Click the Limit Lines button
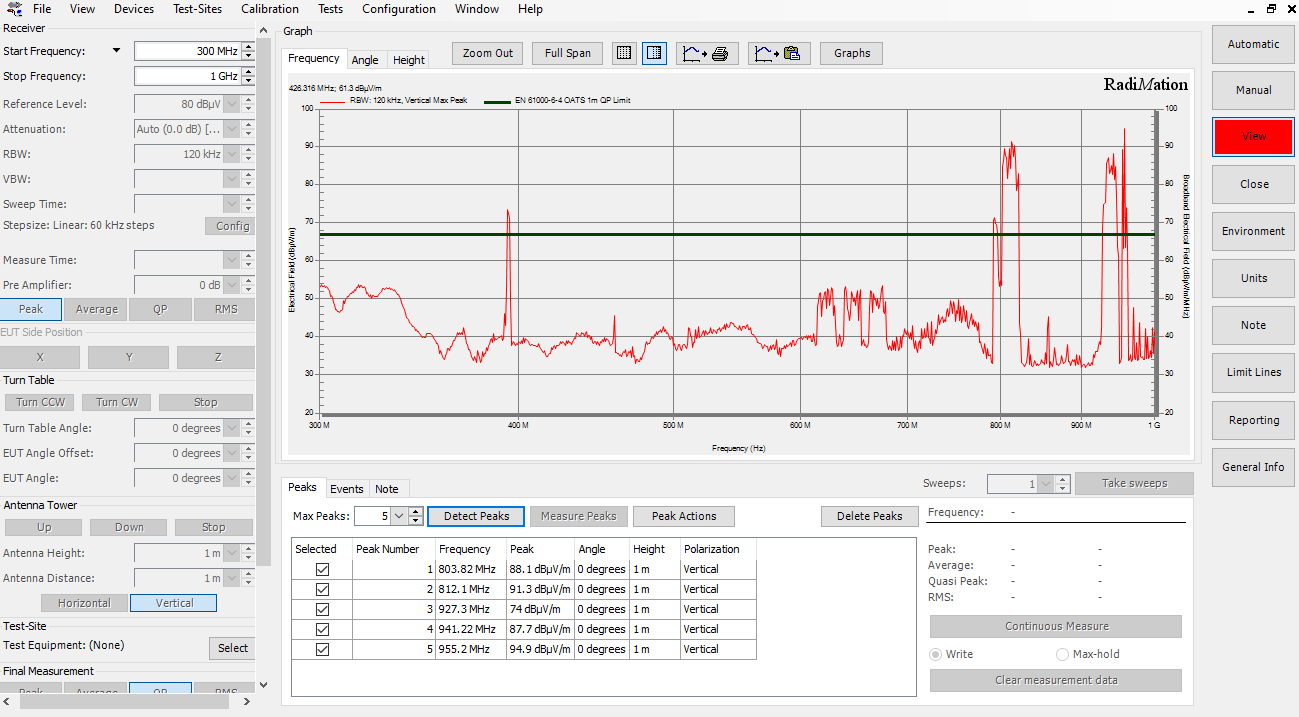1299x717 pixels. click(x=1253, y=372)
